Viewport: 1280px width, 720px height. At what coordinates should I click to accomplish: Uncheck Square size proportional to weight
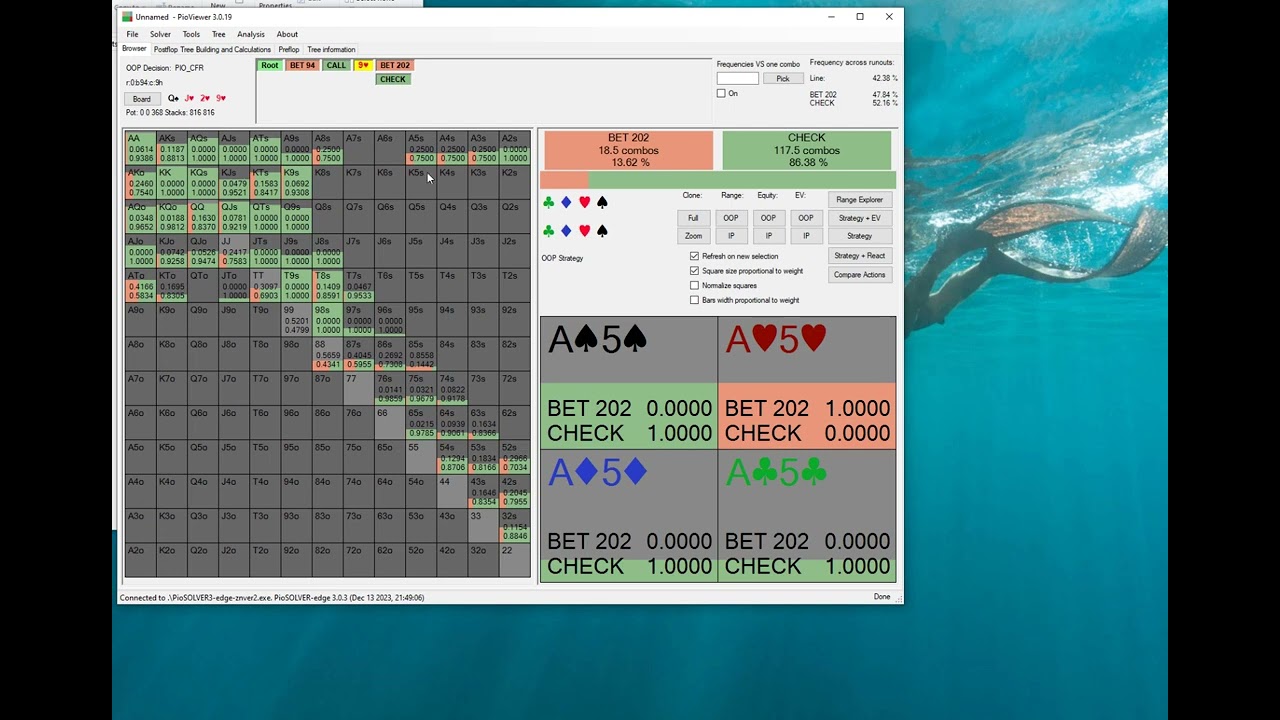tap(694, 271)
